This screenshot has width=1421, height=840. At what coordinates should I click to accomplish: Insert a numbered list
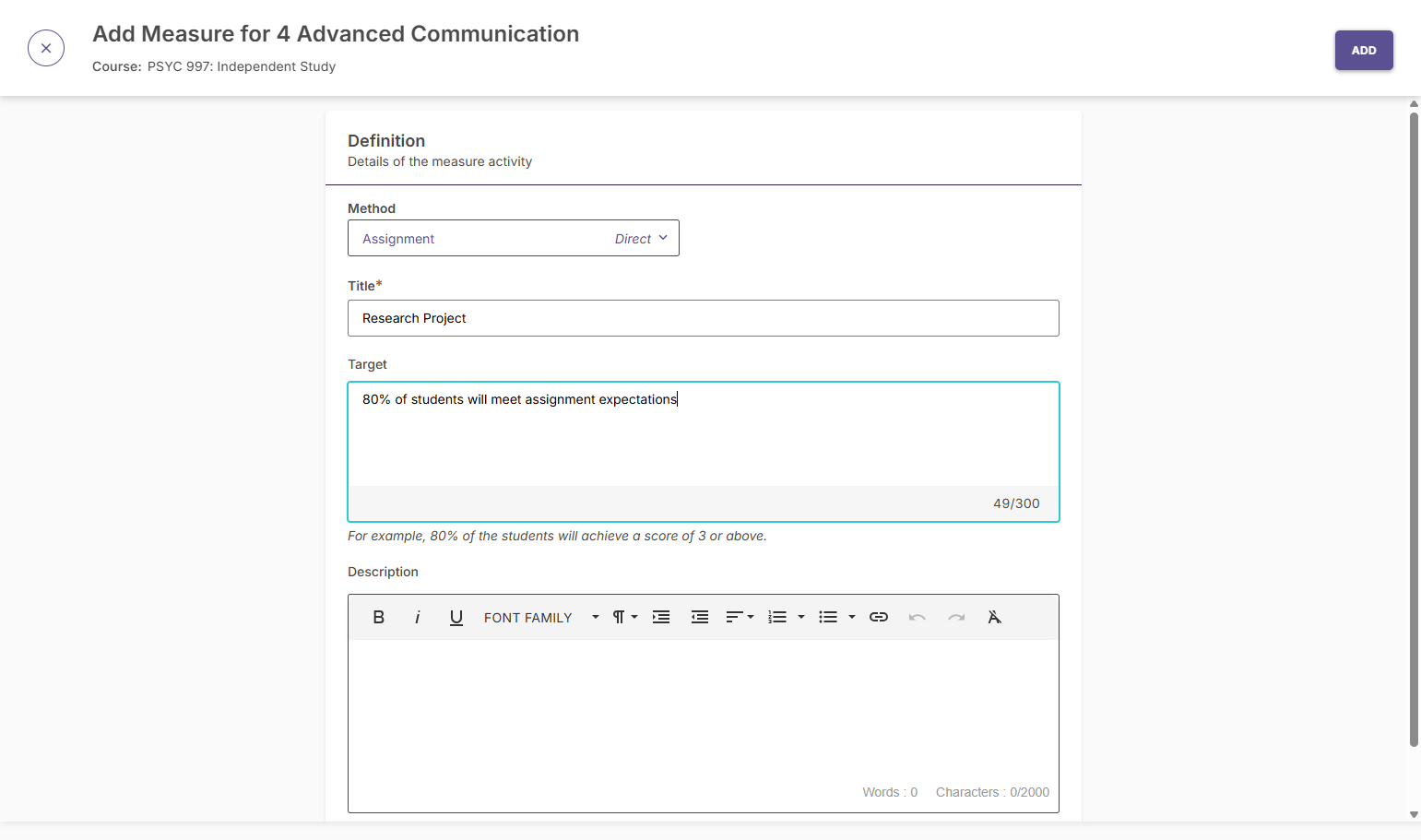(x=777, y=617)
